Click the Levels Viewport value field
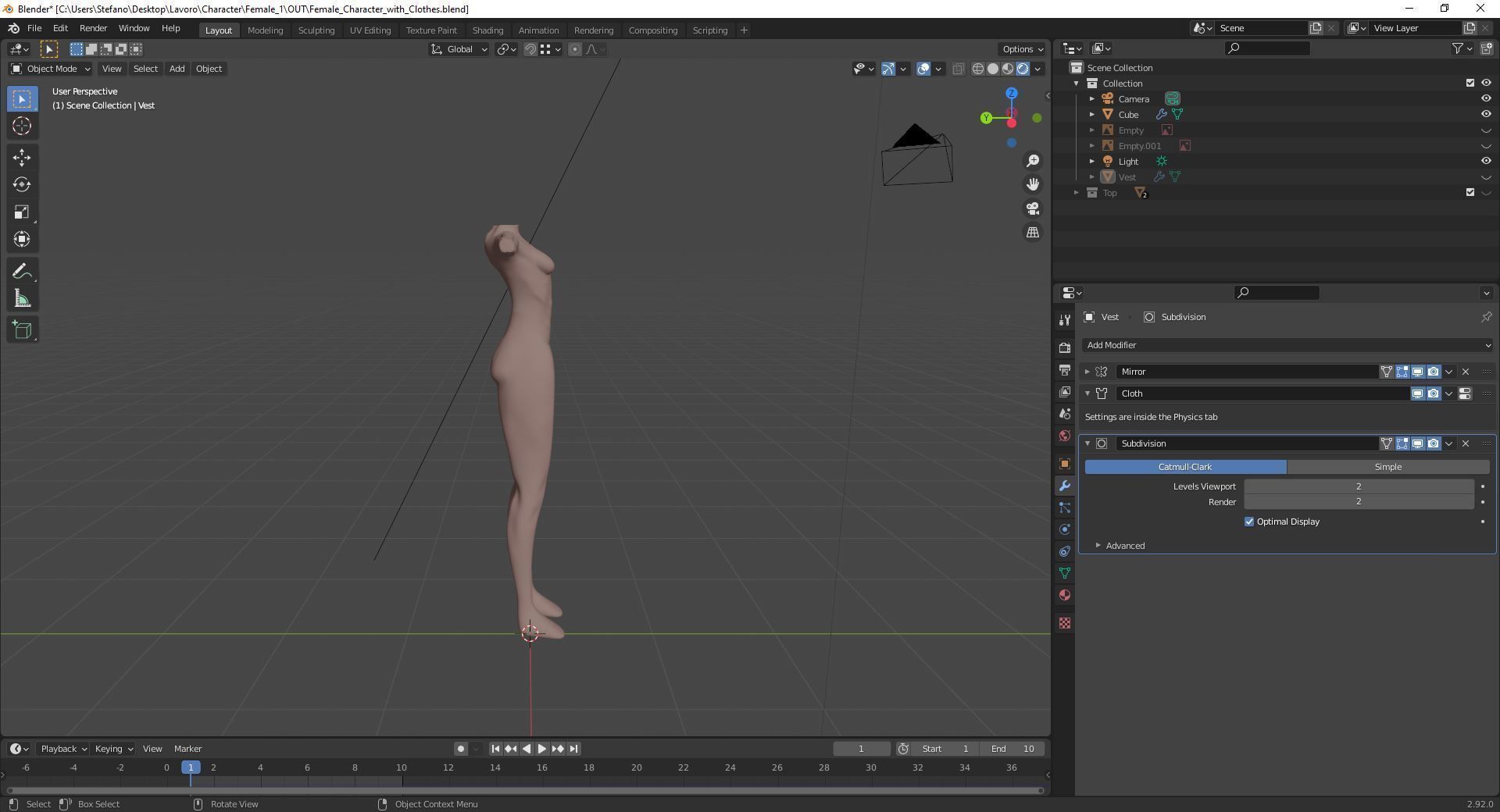Viewport: 1500px width, 812px height. click(x=1359, y=486)
